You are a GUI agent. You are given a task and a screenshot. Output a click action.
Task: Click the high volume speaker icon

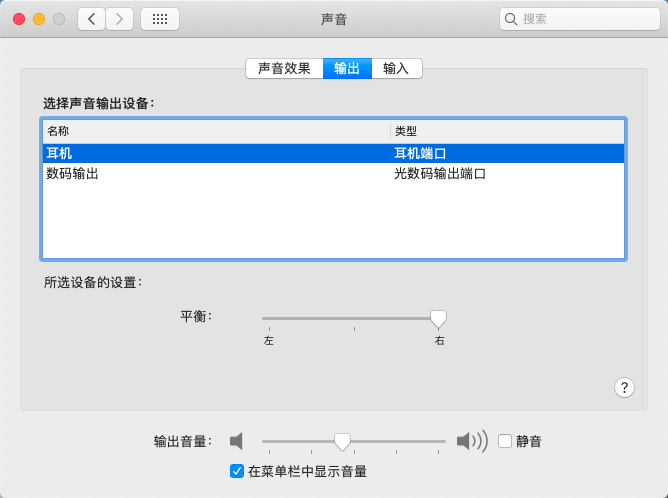(471, 441)
